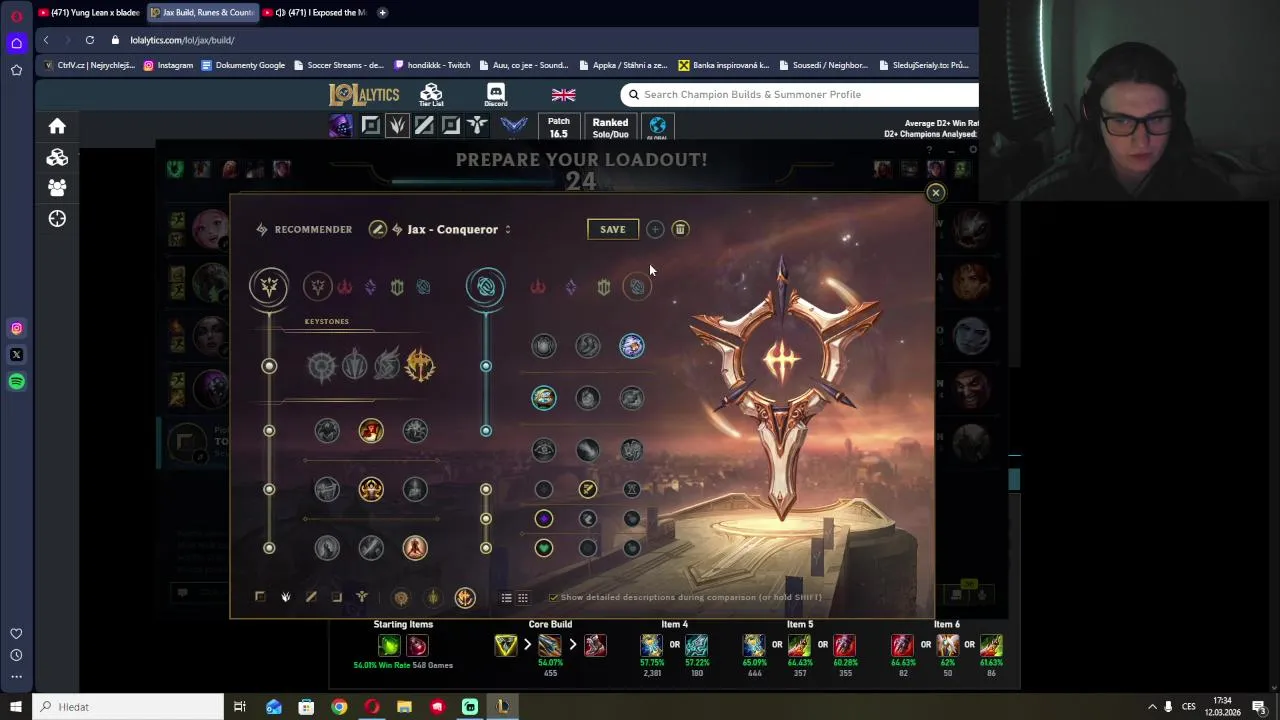Screen dimensions: 1280x720
Task: Choose the Absorb Life rune
Action: pyautogui.click(x=327, y=431)
